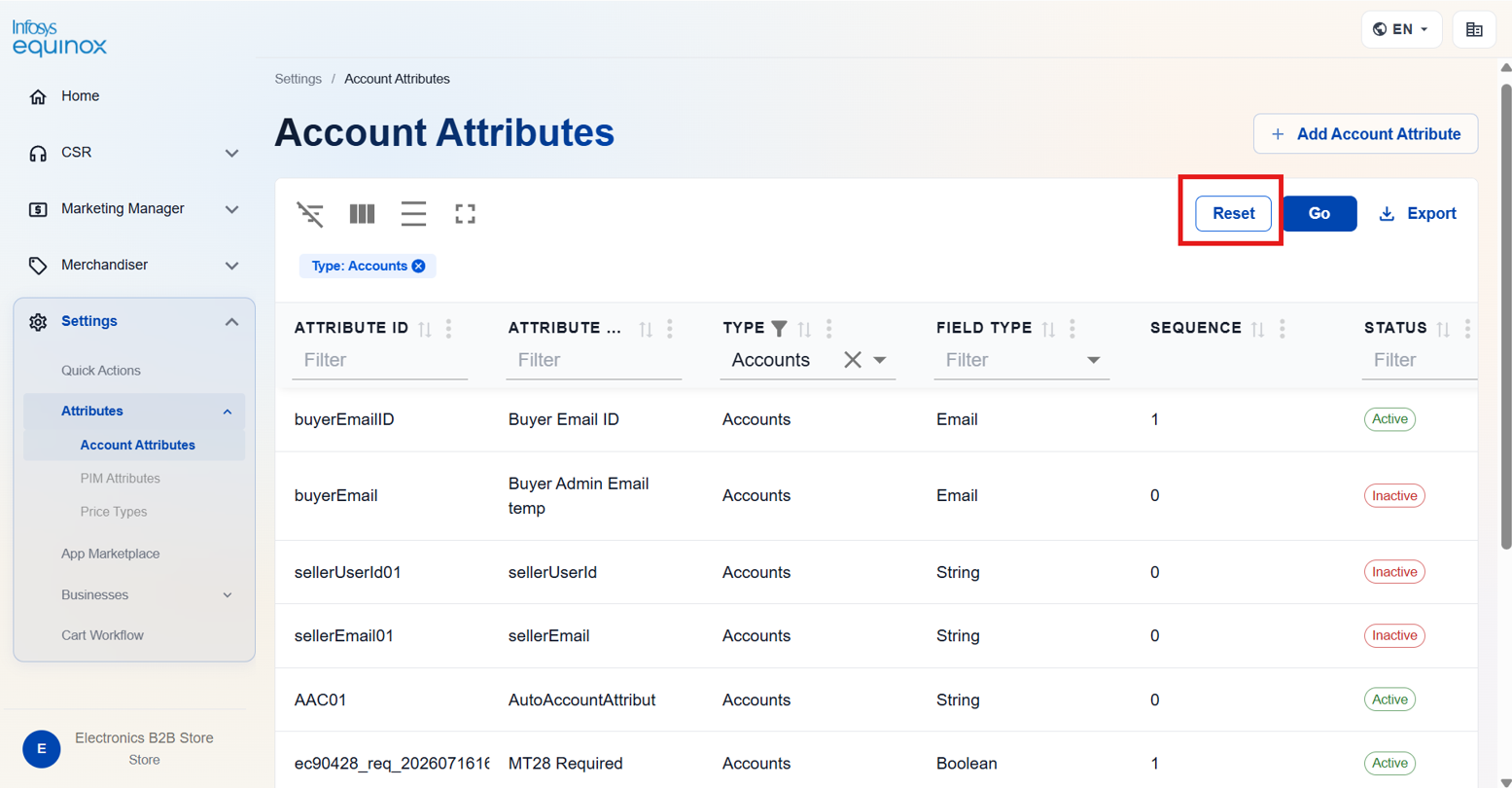This screenshot has width=1512, height=789.
Task: Click the Status filter field
Action: (x=1420, y=360)
